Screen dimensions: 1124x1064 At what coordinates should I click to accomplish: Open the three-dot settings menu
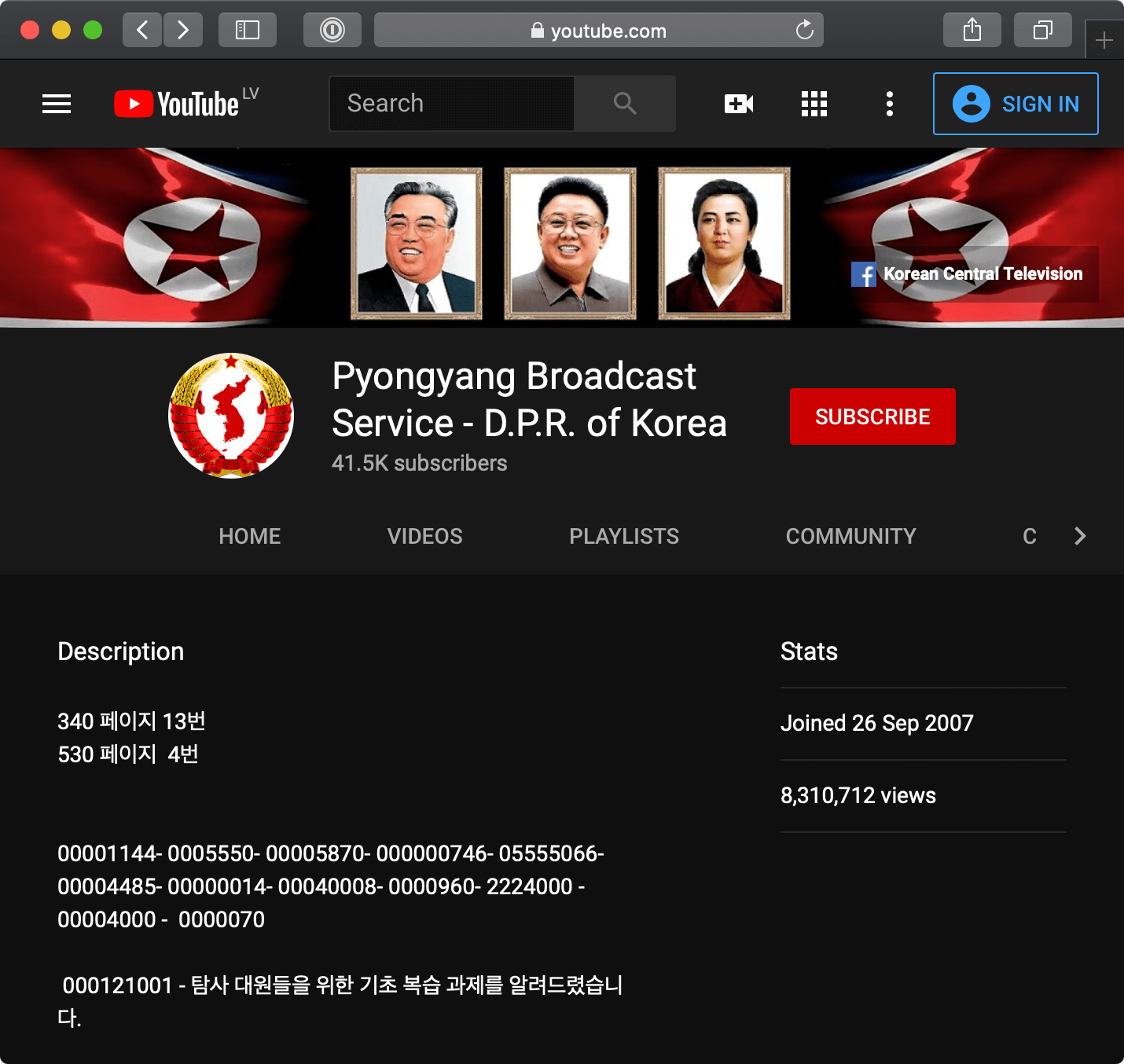click(x=889, y=104)
